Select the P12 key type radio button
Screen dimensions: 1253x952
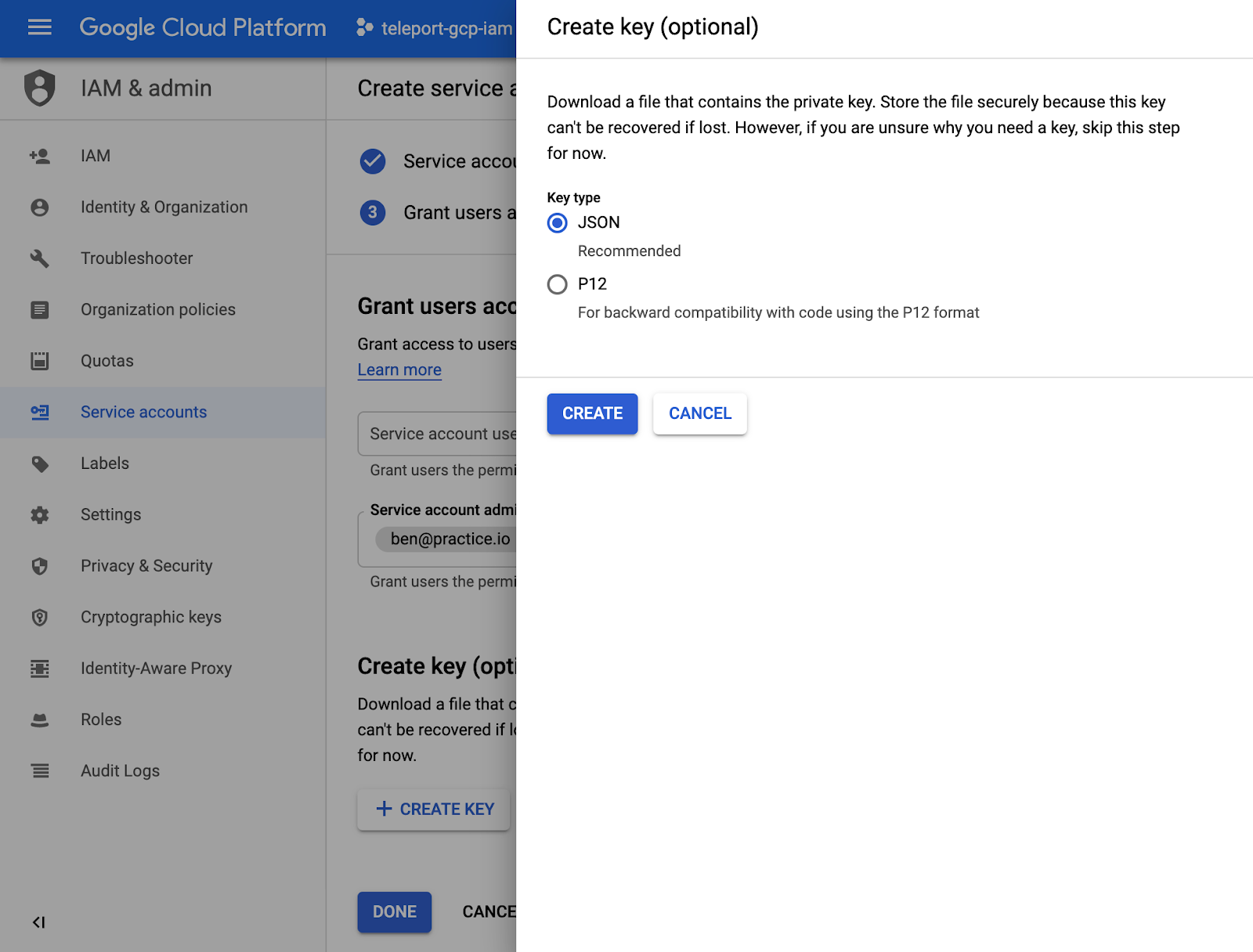pos(558,284)
